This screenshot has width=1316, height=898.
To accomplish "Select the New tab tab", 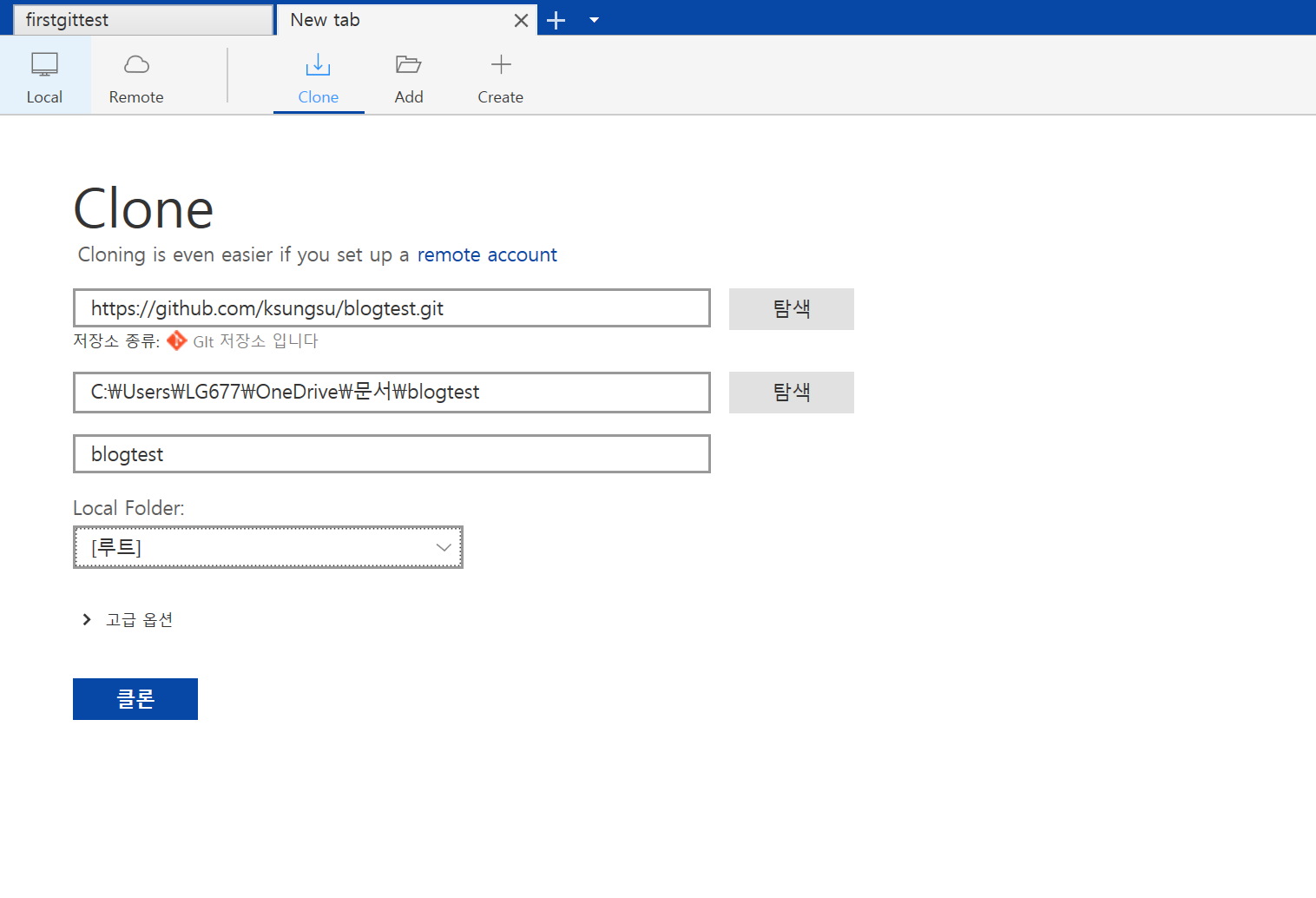I will click(395, 20).
